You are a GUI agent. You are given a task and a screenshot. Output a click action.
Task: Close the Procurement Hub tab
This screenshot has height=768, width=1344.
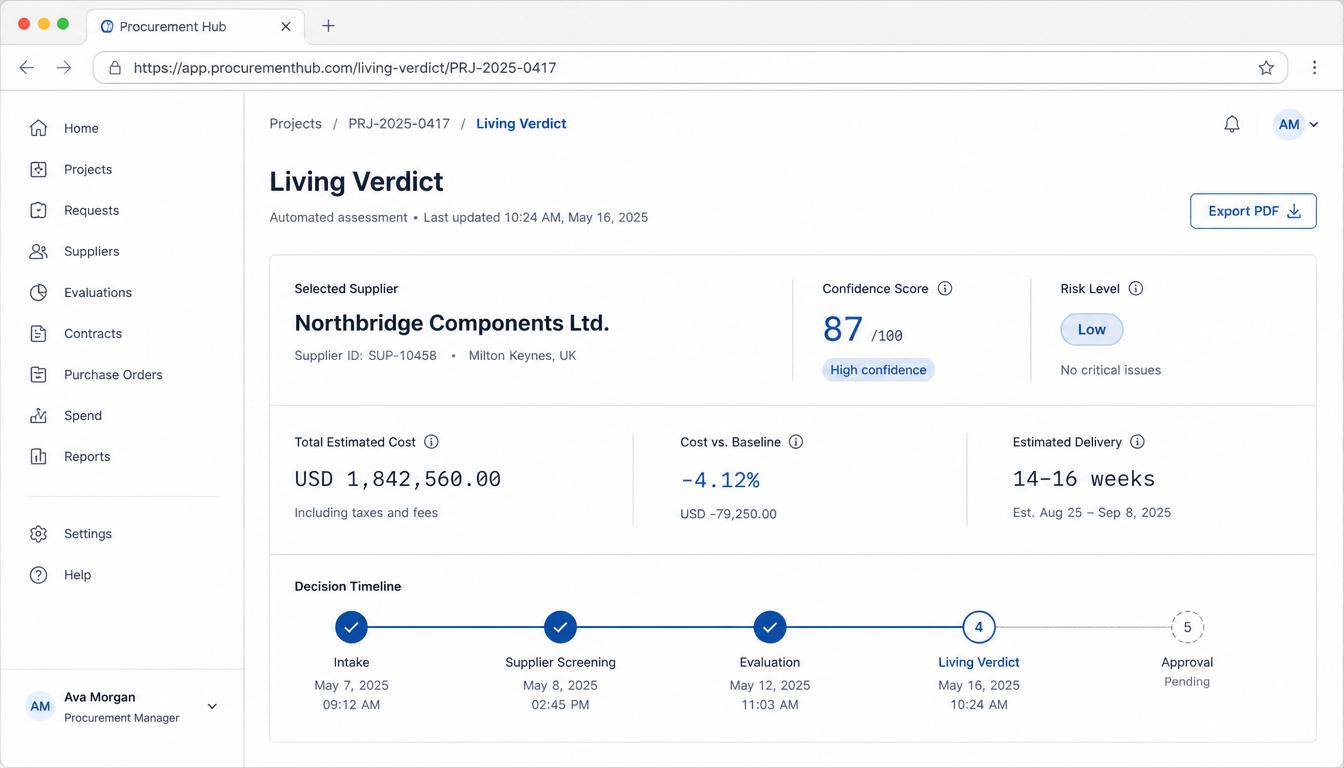[286, 26]
